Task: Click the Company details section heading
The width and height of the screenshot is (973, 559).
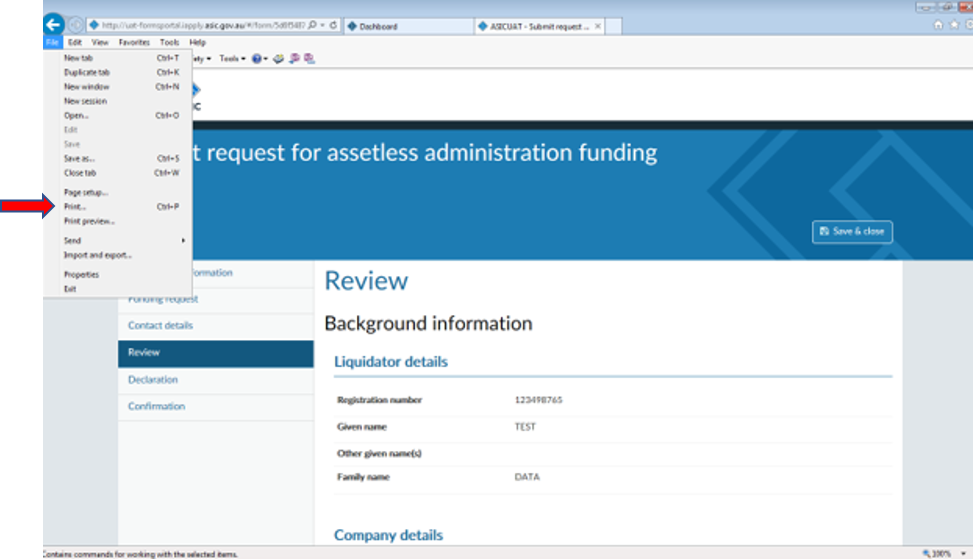Action: (388, 535)
